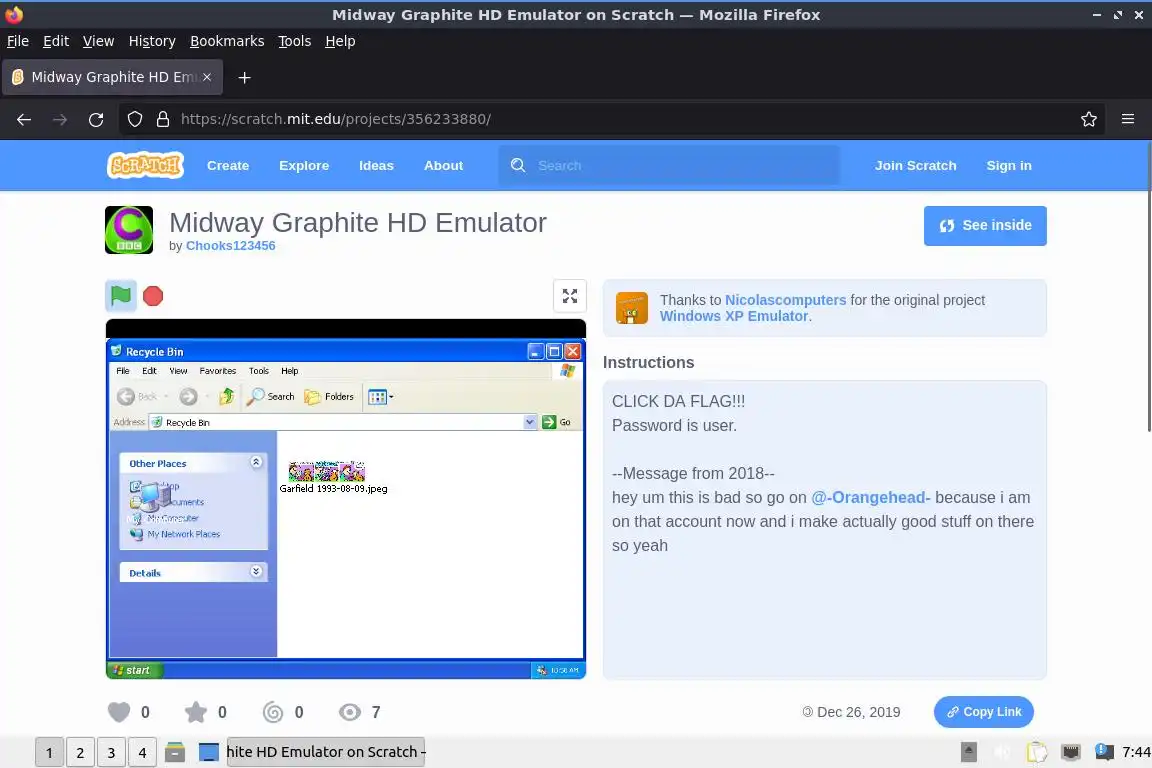Screen dimensions: 1152x768
Task: Open the Nicolascomputers profile link
Action: 785,300
